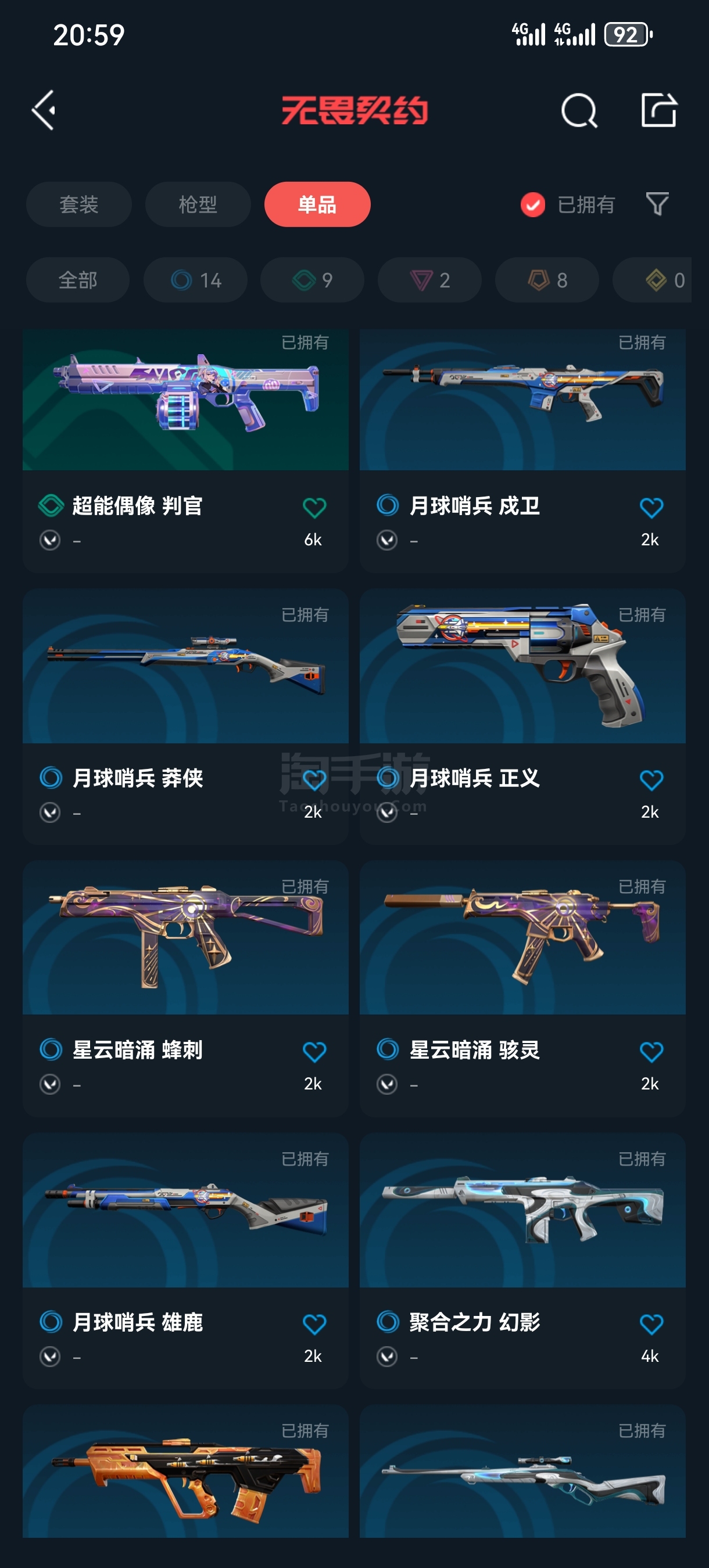Viewport: 709px width, 1568px height.
Task: Select the 全部 rarity filter
Action: tap(77, 280)
